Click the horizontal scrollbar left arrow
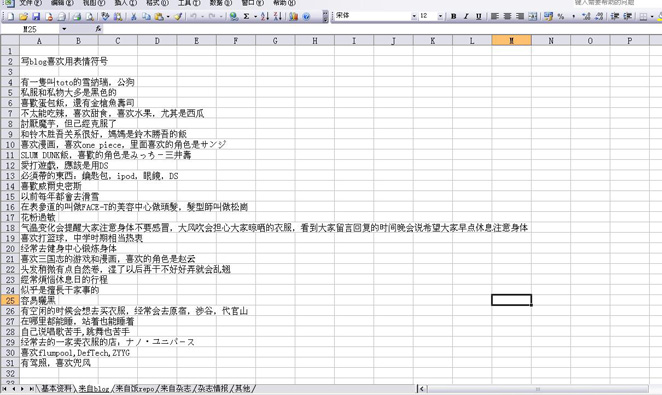The image size is (662, 395). (x=421, y=389)
